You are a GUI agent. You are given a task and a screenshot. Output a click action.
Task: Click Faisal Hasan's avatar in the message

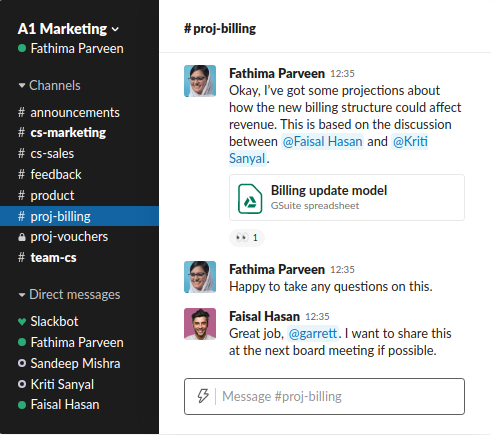200,324
